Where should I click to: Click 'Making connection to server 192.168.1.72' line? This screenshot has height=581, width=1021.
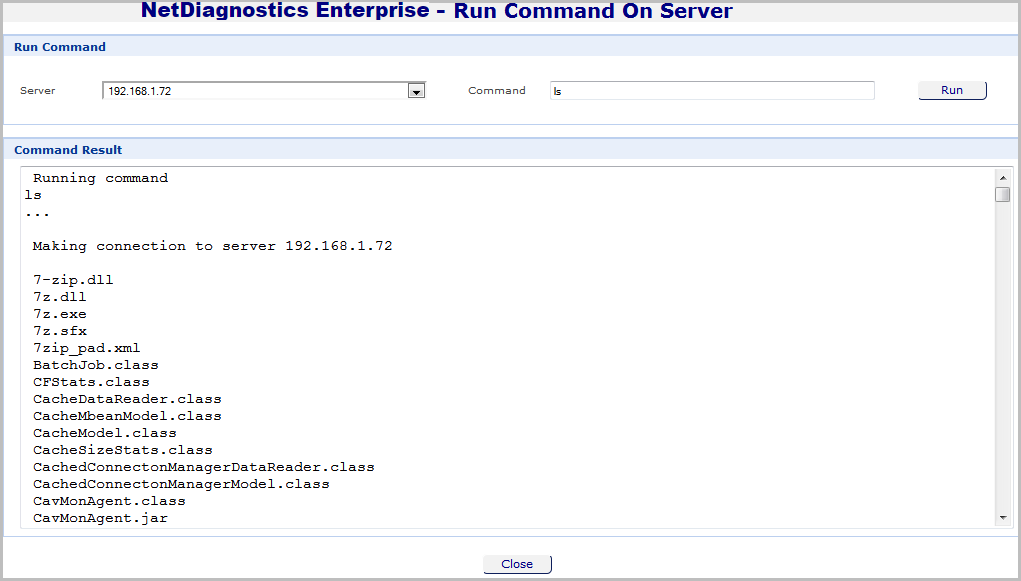click(212, 246)
